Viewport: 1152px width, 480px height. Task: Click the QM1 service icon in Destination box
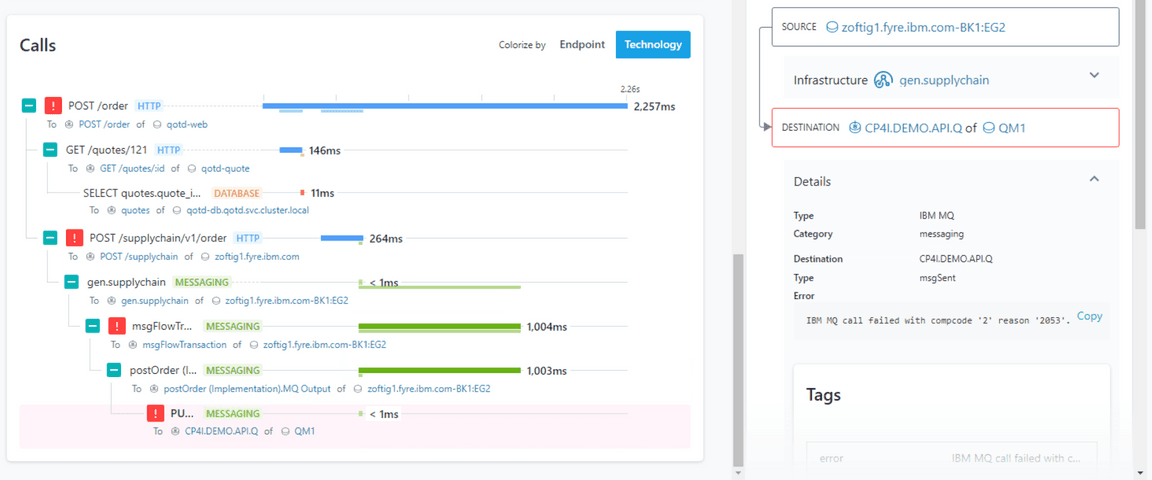(x=989, y=128)
